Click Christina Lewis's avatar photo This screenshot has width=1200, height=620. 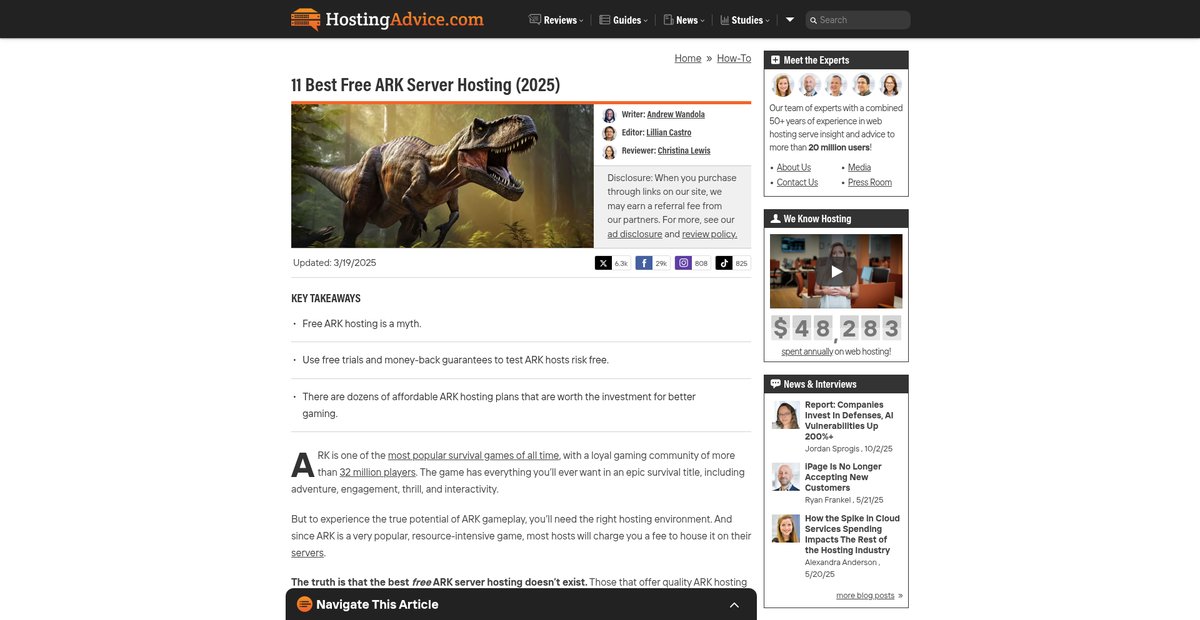click(x=609, y=152)
